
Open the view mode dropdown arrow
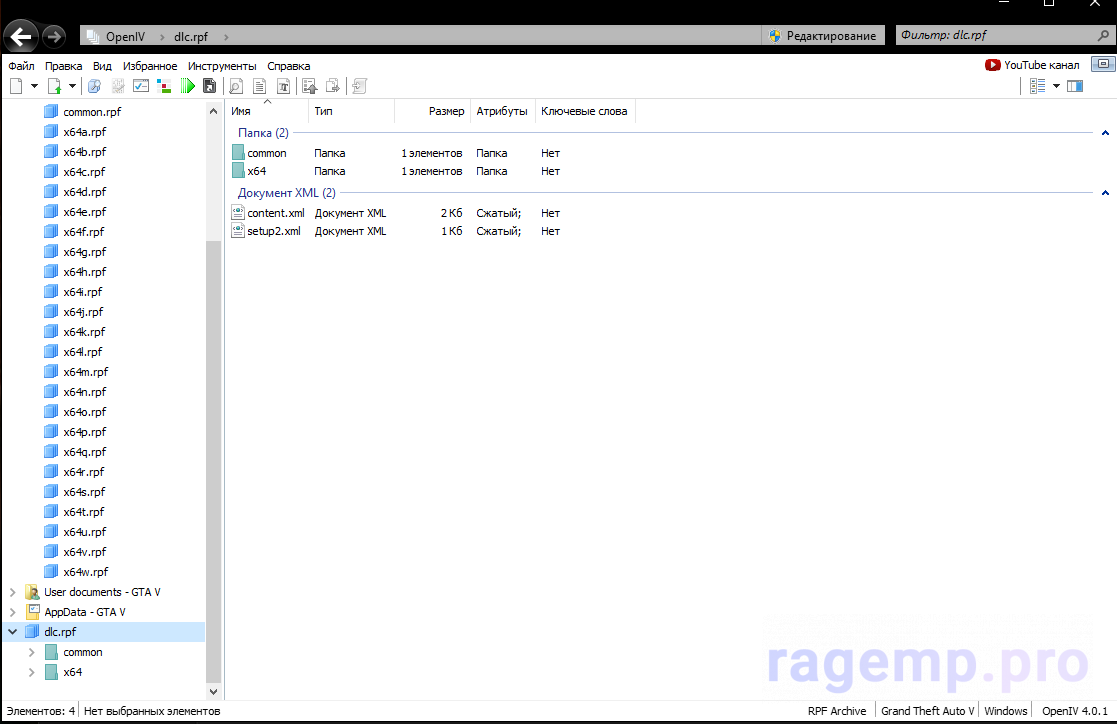click(x=1056, y=86)
